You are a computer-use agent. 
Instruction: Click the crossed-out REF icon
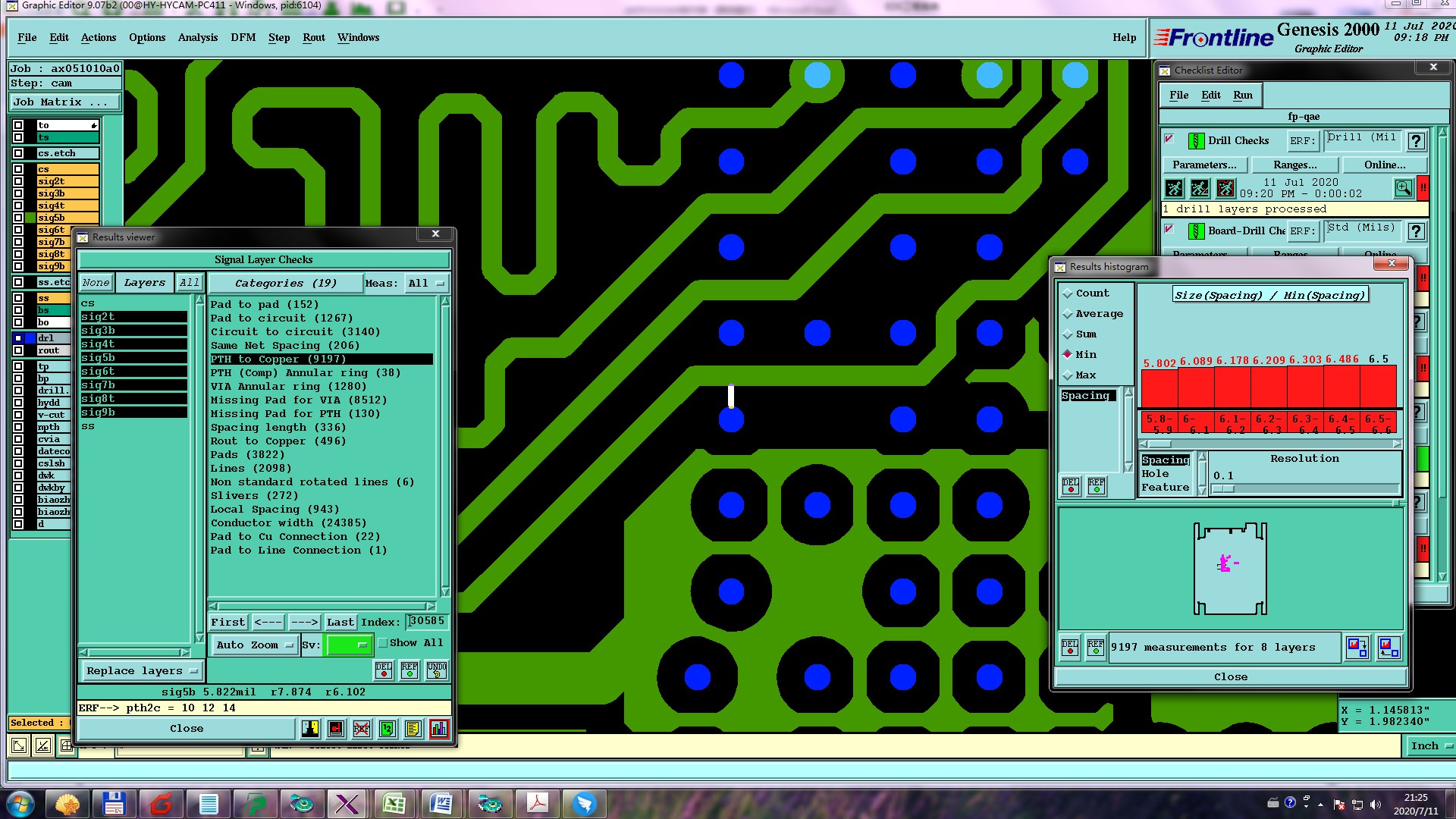pyautogui.click(x=362, y=729)
